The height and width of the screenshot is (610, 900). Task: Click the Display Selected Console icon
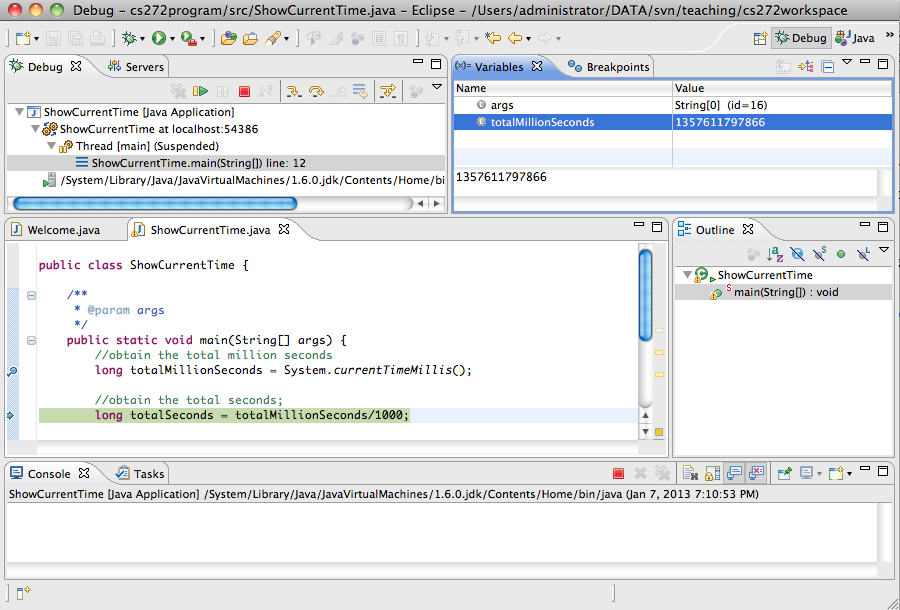(806, 473)
